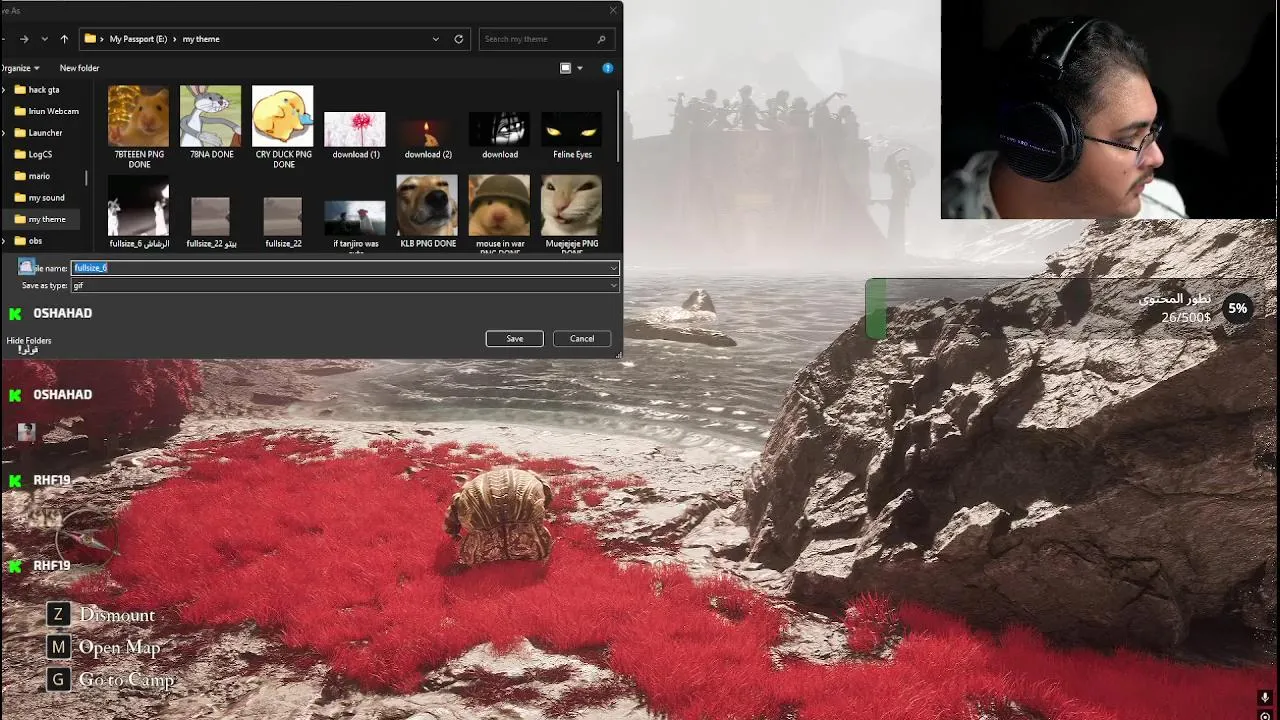
Task: Refresh the my theme folder
Action: click(459, 39)
